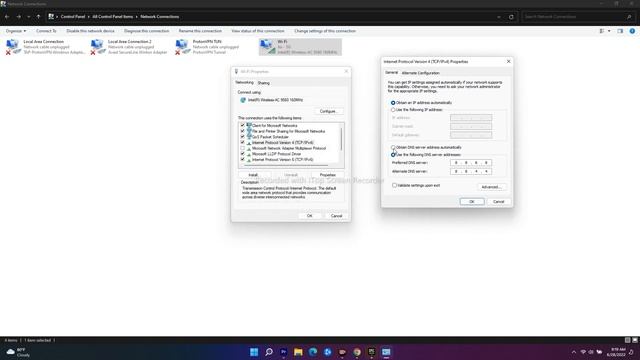Open PyCharm from taskbar
Screen dimensions: 640x360
pos(371,352)
